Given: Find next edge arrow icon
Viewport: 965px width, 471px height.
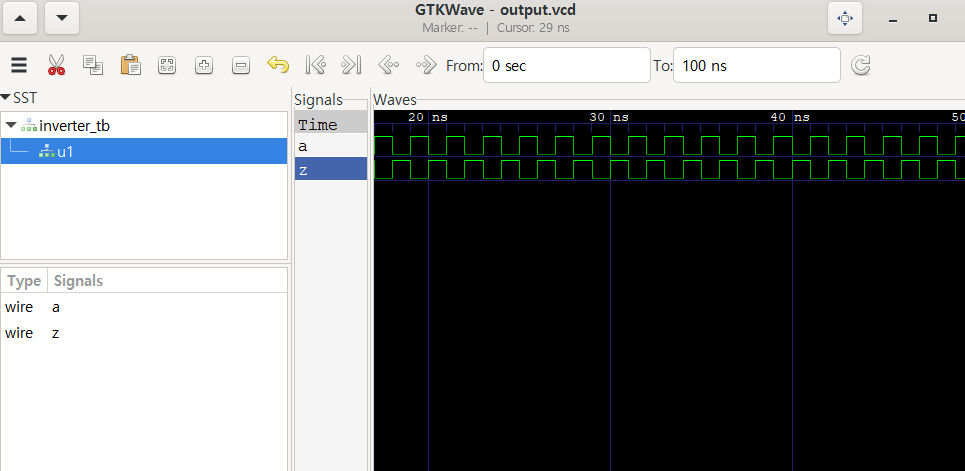Looking at the screenshot, I should click(x=425, y=64).
